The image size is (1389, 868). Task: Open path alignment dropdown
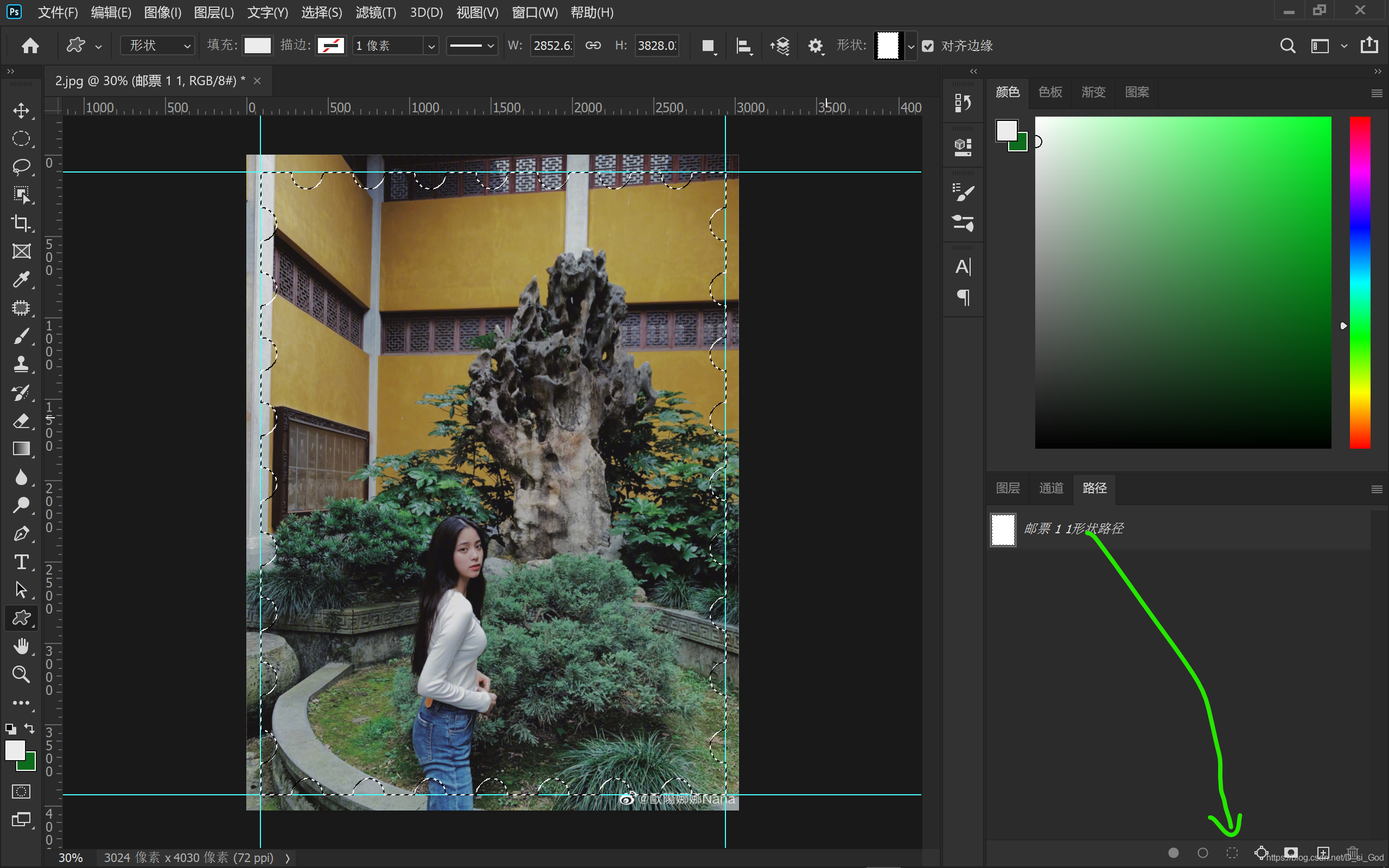click(x=744, y=46)
